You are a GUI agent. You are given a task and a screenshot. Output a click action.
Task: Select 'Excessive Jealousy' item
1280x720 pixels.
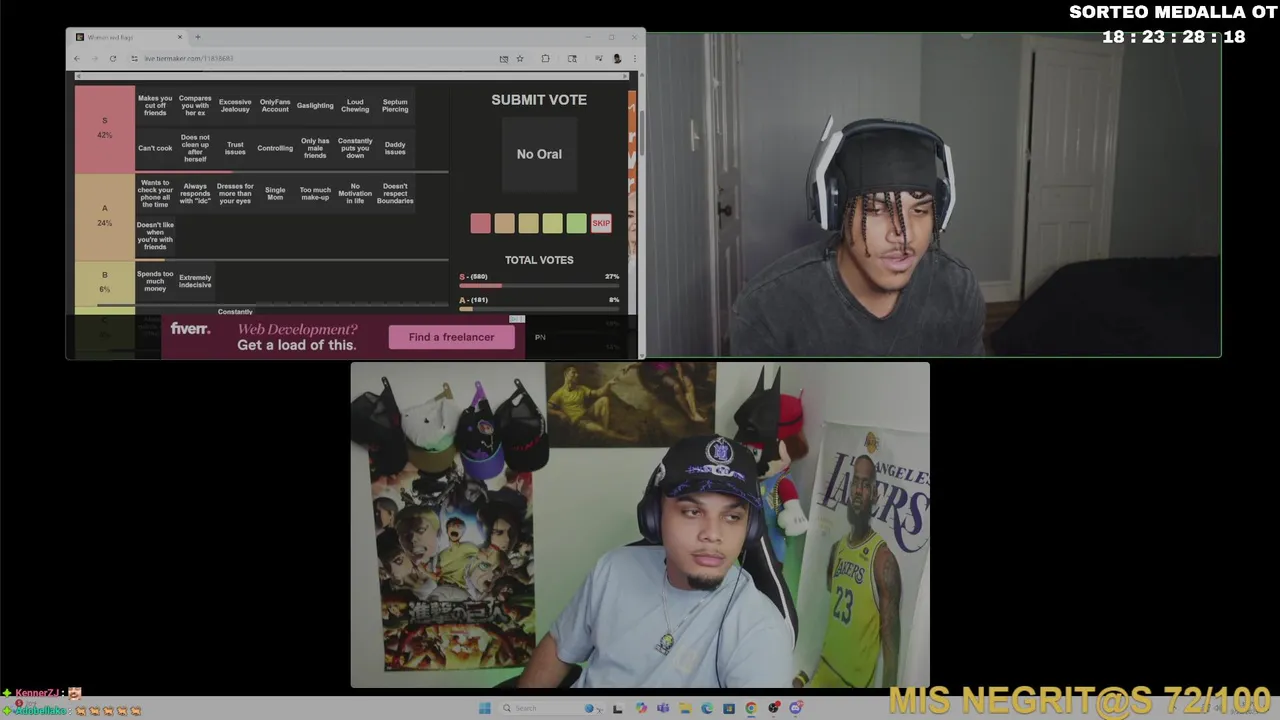click(235, 105)
